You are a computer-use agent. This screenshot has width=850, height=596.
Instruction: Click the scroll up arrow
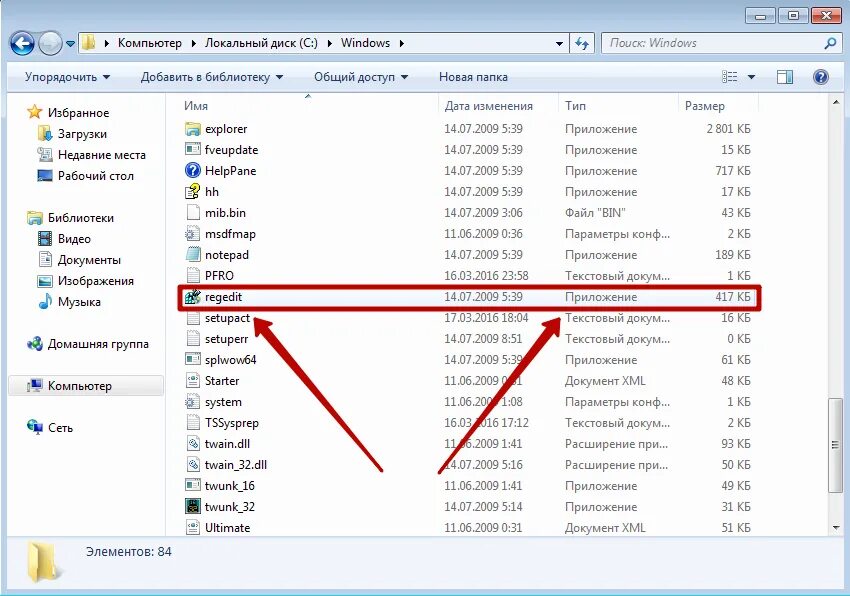pos(835,101)
